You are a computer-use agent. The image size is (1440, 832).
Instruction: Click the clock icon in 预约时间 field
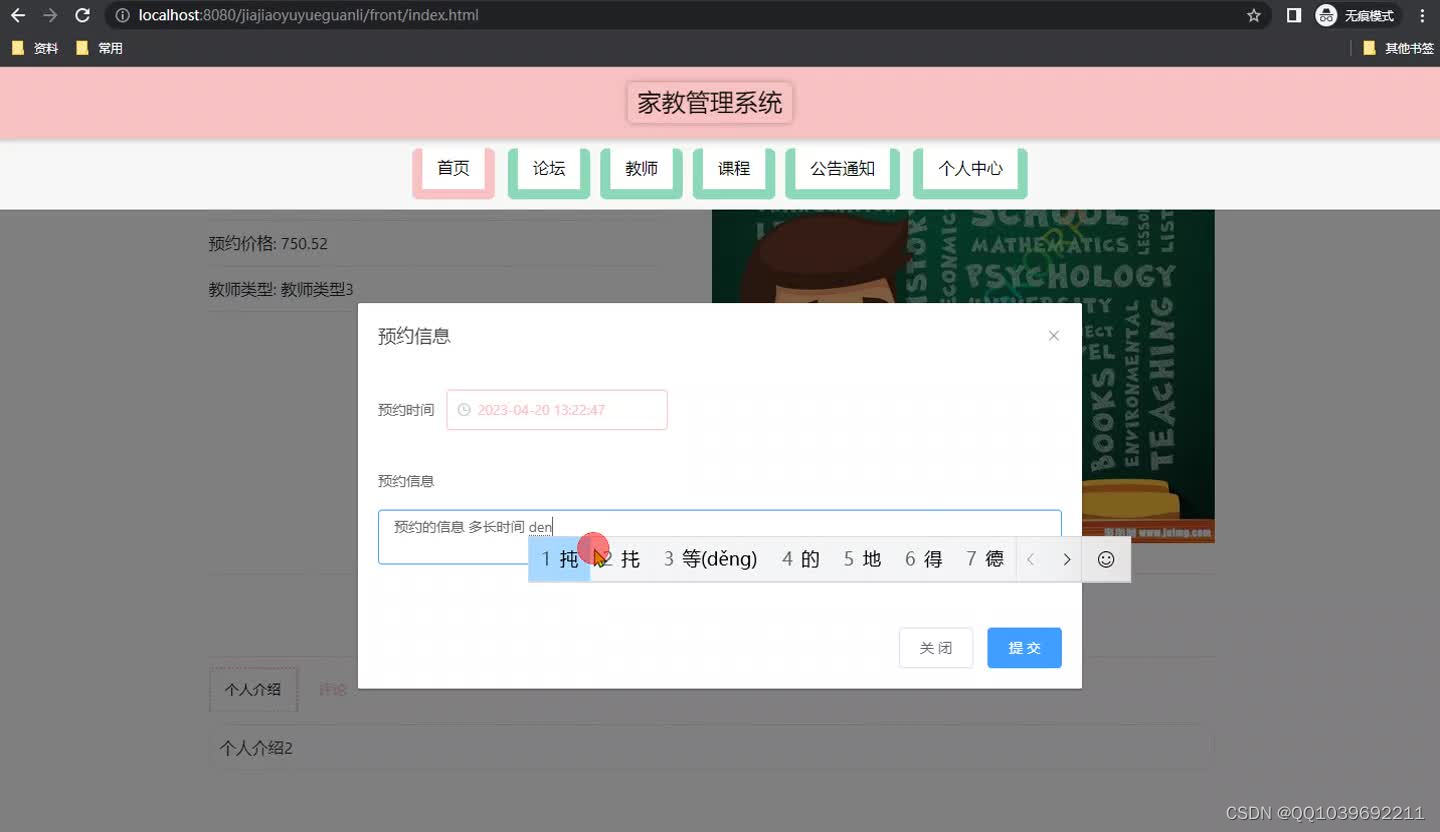point(462,409)
